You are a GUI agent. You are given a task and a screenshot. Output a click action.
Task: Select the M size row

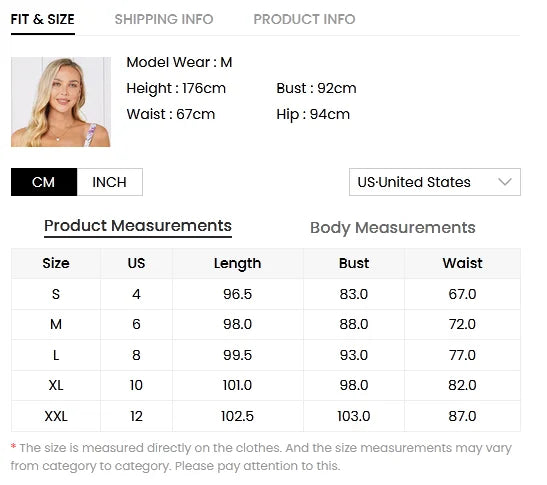(266, 324)
